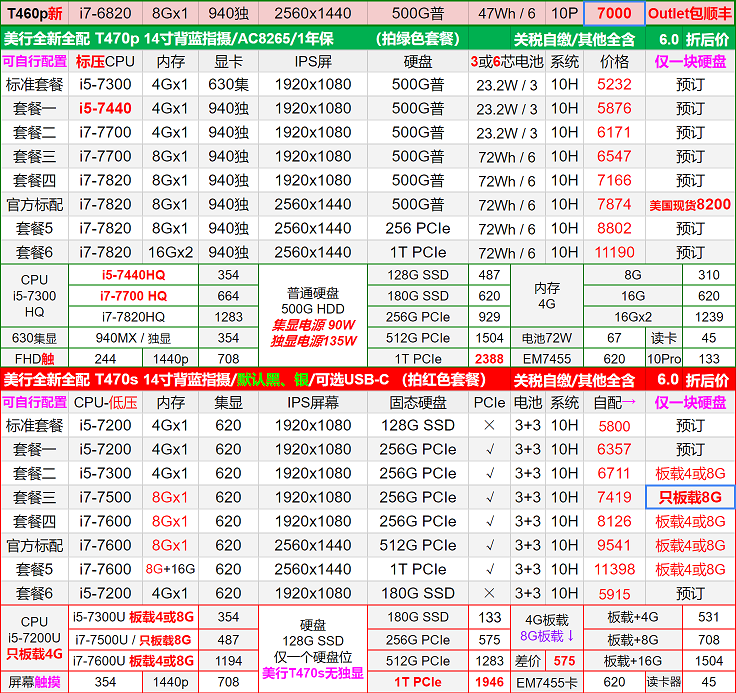Select the outlined '只板载8G' cell in 套餐三 row
The image size is (736, 693).
coord(690,497)
